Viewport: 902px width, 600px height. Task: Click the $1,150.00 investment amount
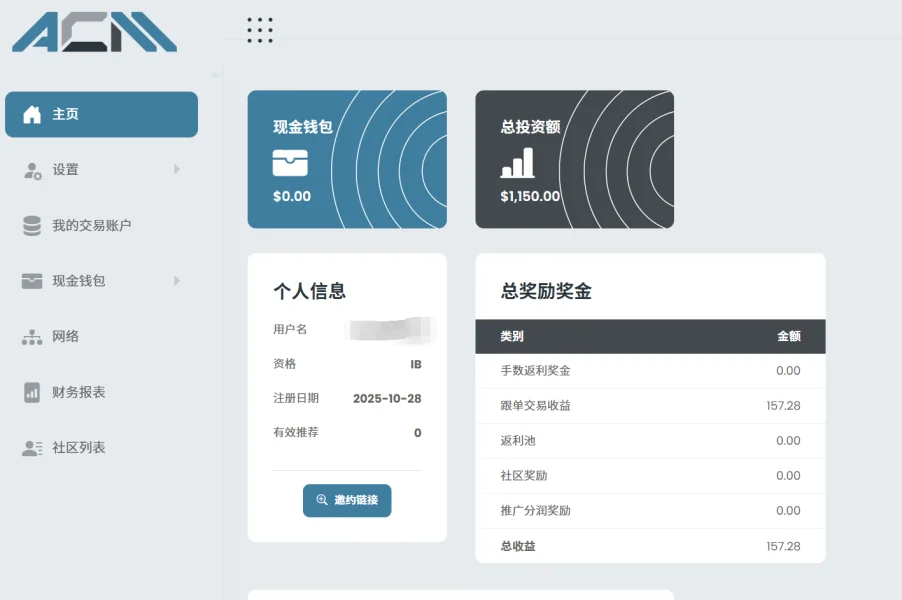tap(530, 196)
